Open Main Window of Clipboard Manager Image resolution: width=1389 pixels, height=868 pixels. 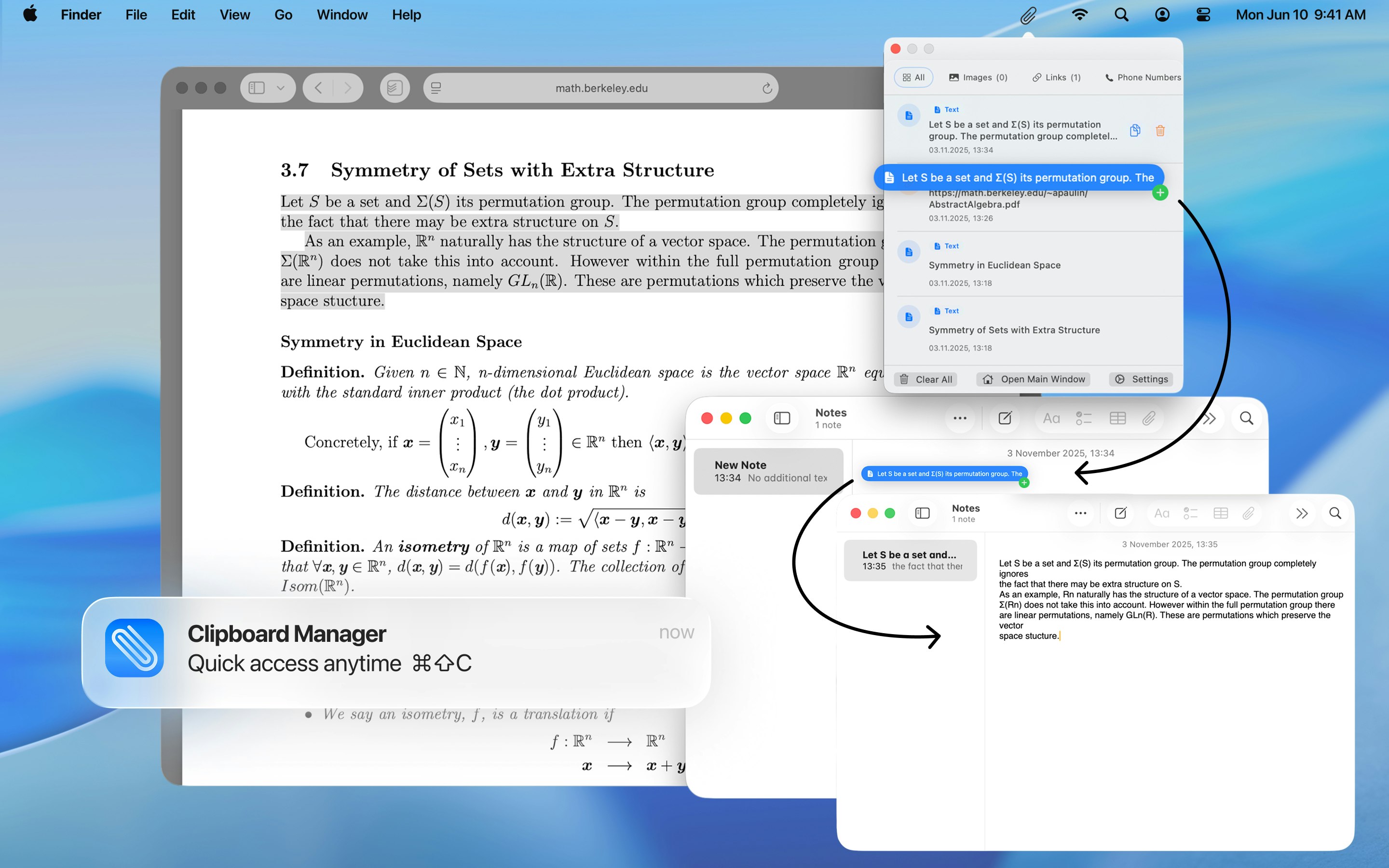point(1033,379)
